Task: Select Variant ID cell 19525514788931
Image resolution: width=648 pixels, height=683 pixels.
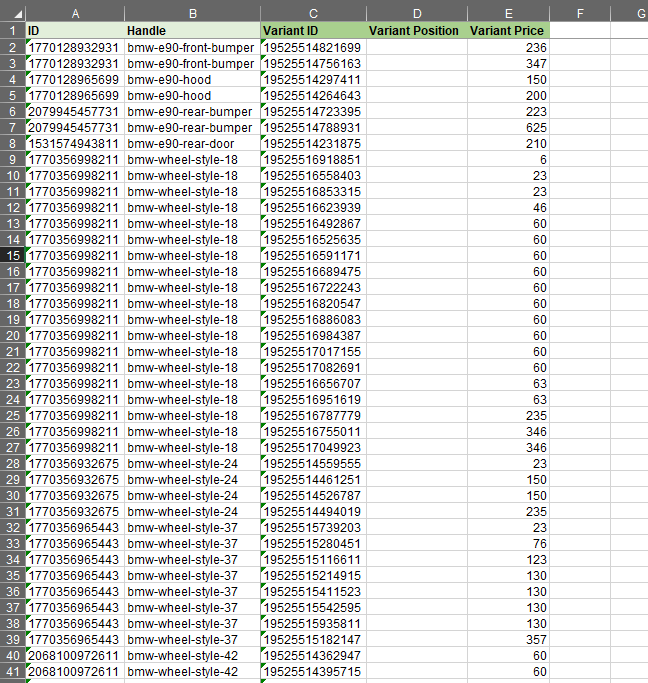Action: tap(314, 128)
